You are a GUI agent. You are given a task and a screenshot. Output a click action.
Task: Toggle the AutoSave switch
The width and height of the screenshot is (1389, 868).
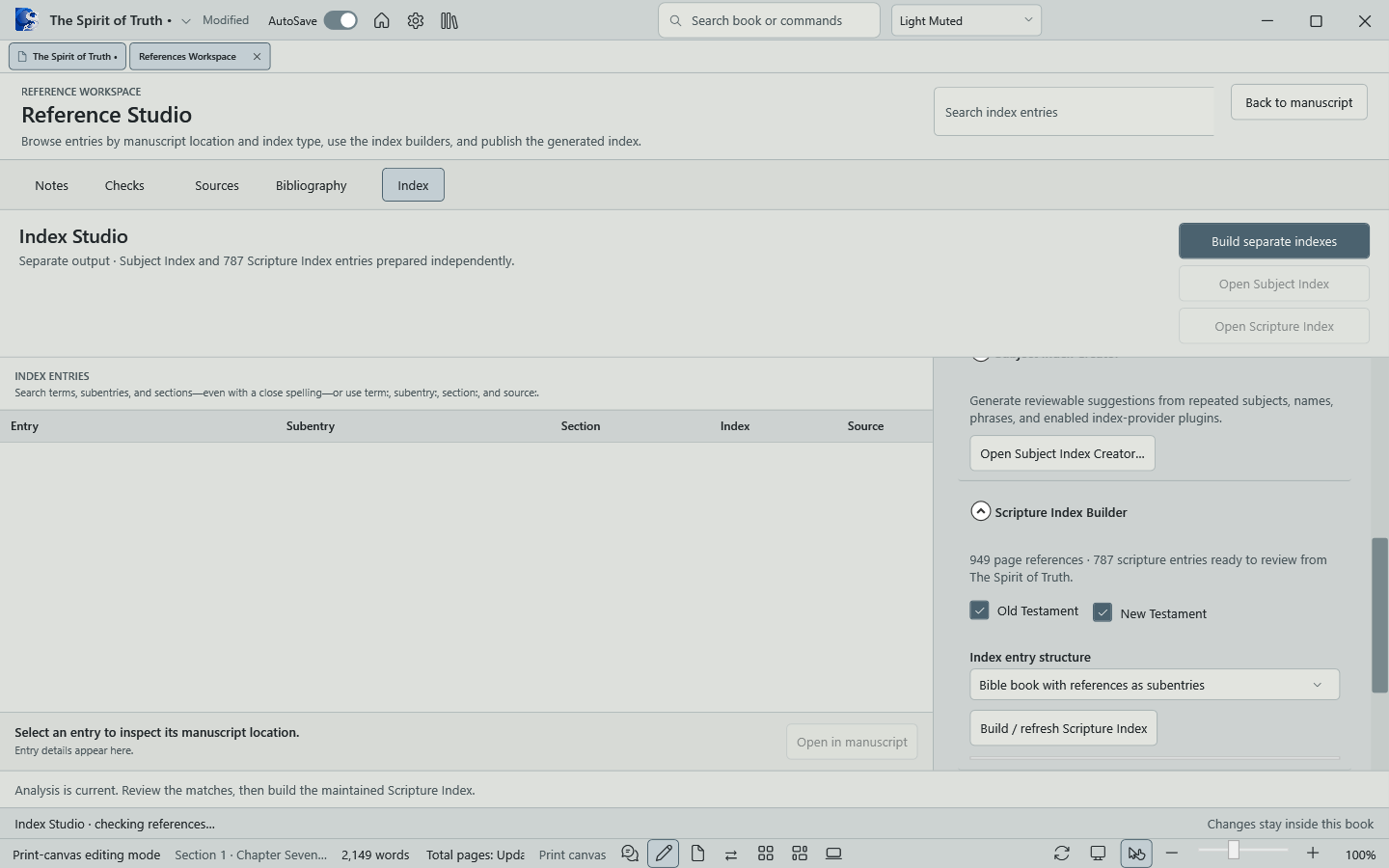340,20
